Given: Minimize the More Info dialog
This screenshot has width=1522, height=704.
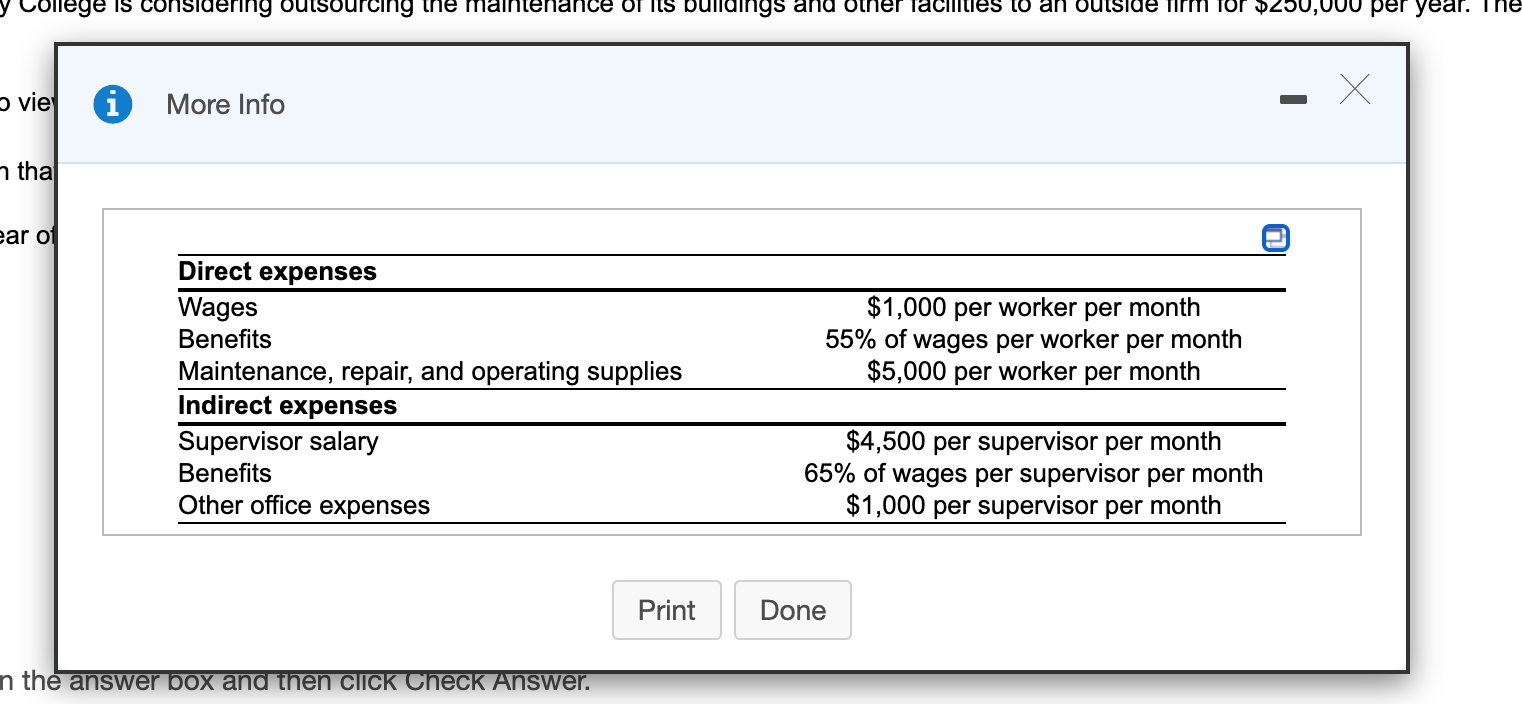Looking at the screenshot, I should pos(1293,100).
